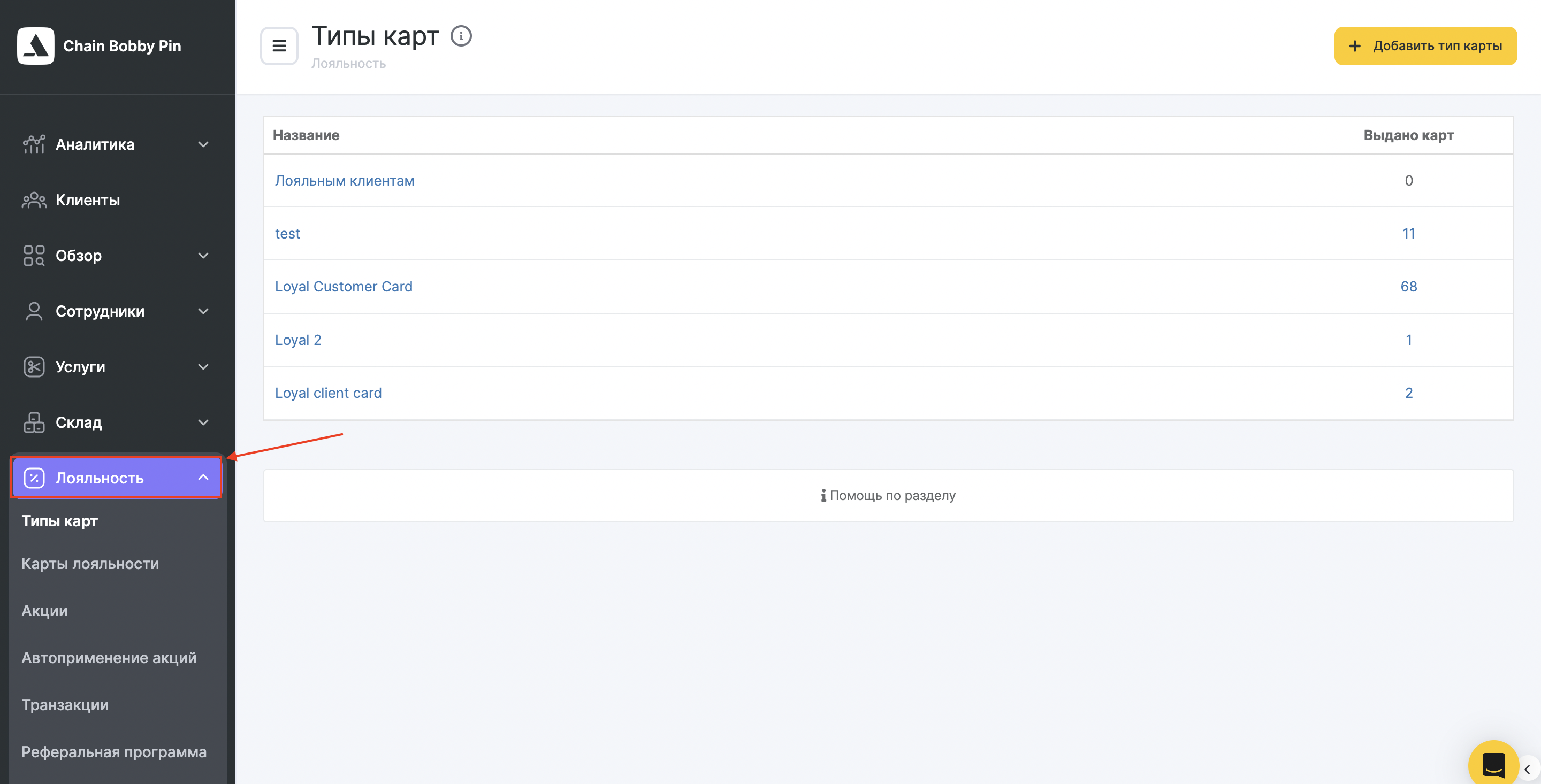This screenshot has width=1541, height=784.
Task: Click the Типы карт page title
Action: coord(375,36)
